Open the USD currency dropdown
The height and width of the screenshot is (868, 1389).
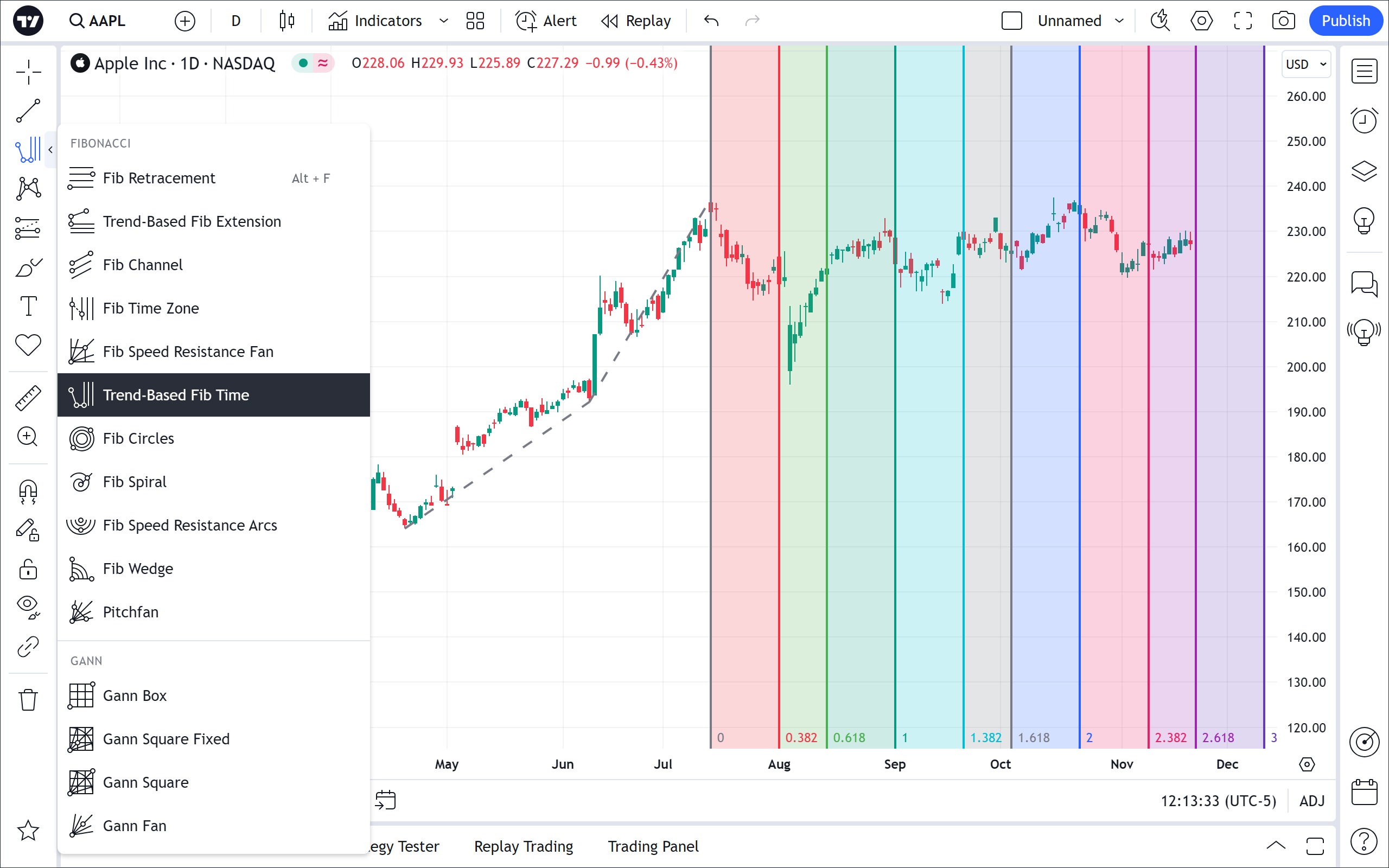pos(1307,65)
